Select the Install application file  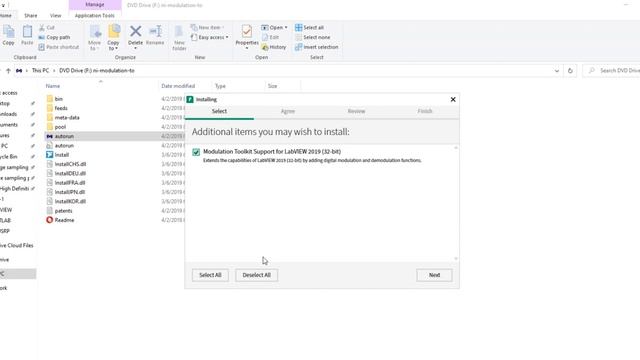tap(58, 155)
